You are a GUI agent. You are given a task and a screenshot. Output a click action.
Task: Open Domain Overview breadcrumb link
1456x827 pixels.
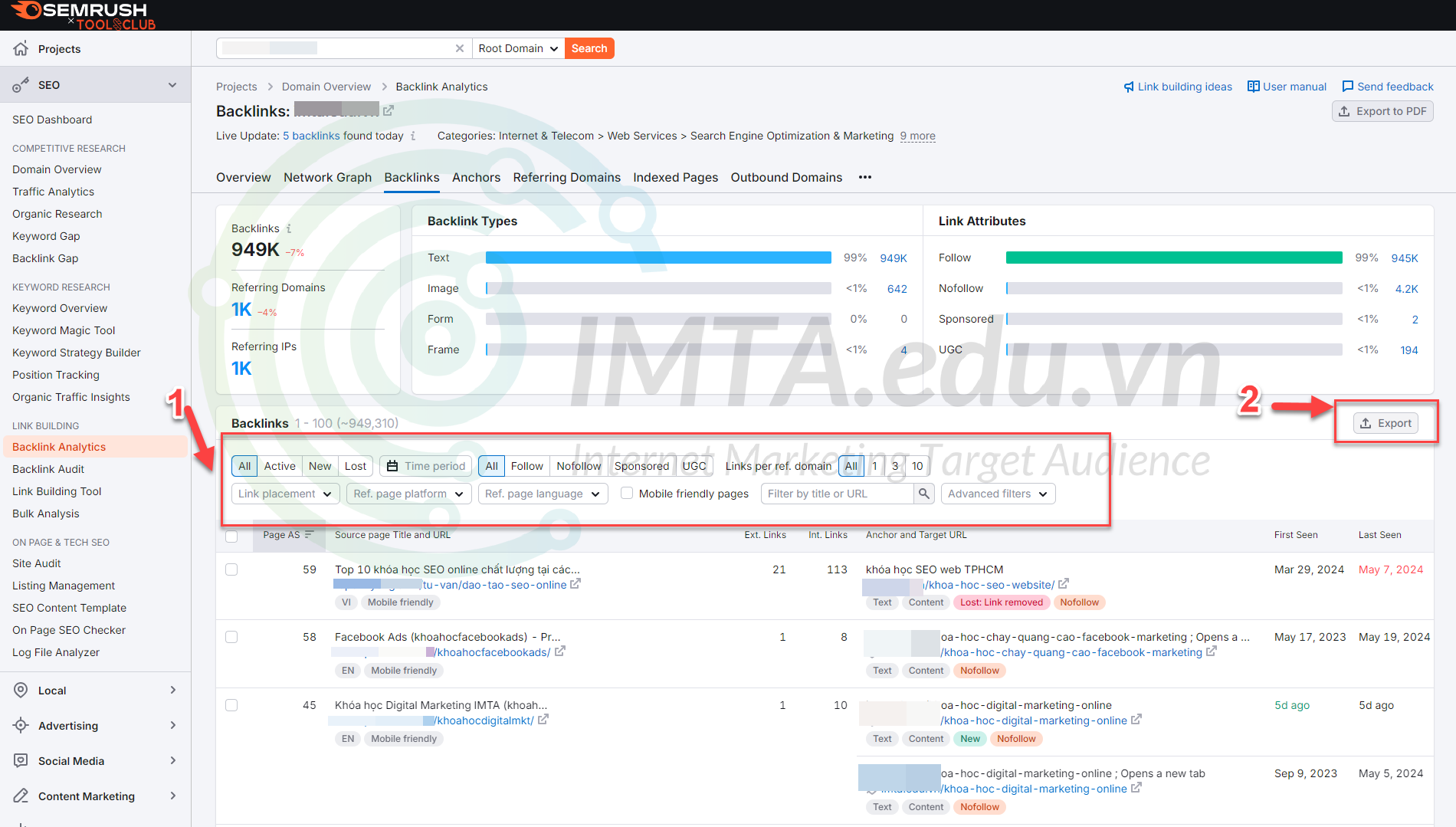click(x=326, y=87)
